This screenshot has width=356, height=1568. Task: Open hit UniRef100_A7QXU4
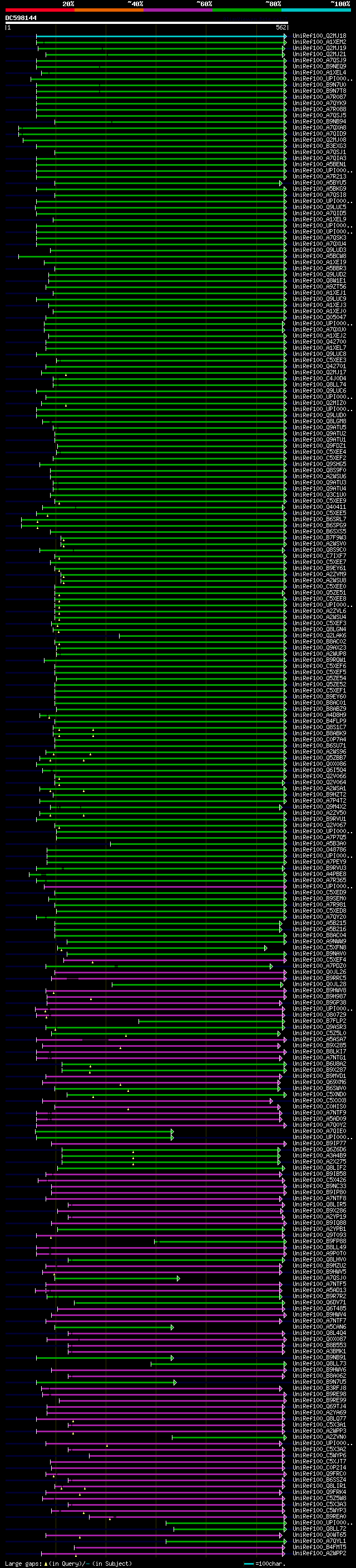(x=319, y=244)
